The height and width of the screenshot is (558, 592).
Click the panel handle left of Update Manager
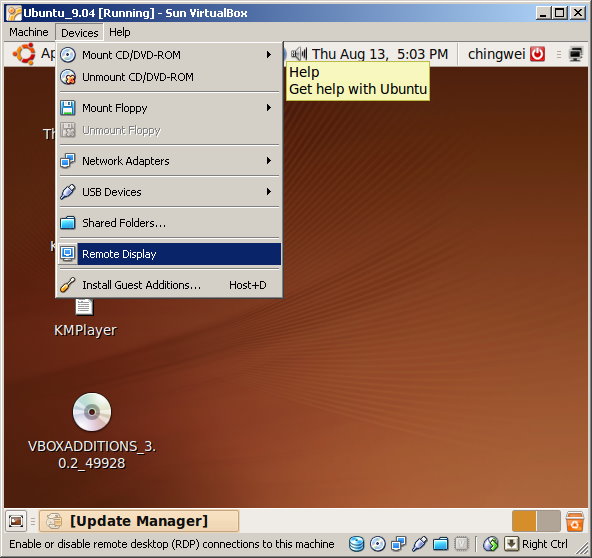(x=33, y=521)
